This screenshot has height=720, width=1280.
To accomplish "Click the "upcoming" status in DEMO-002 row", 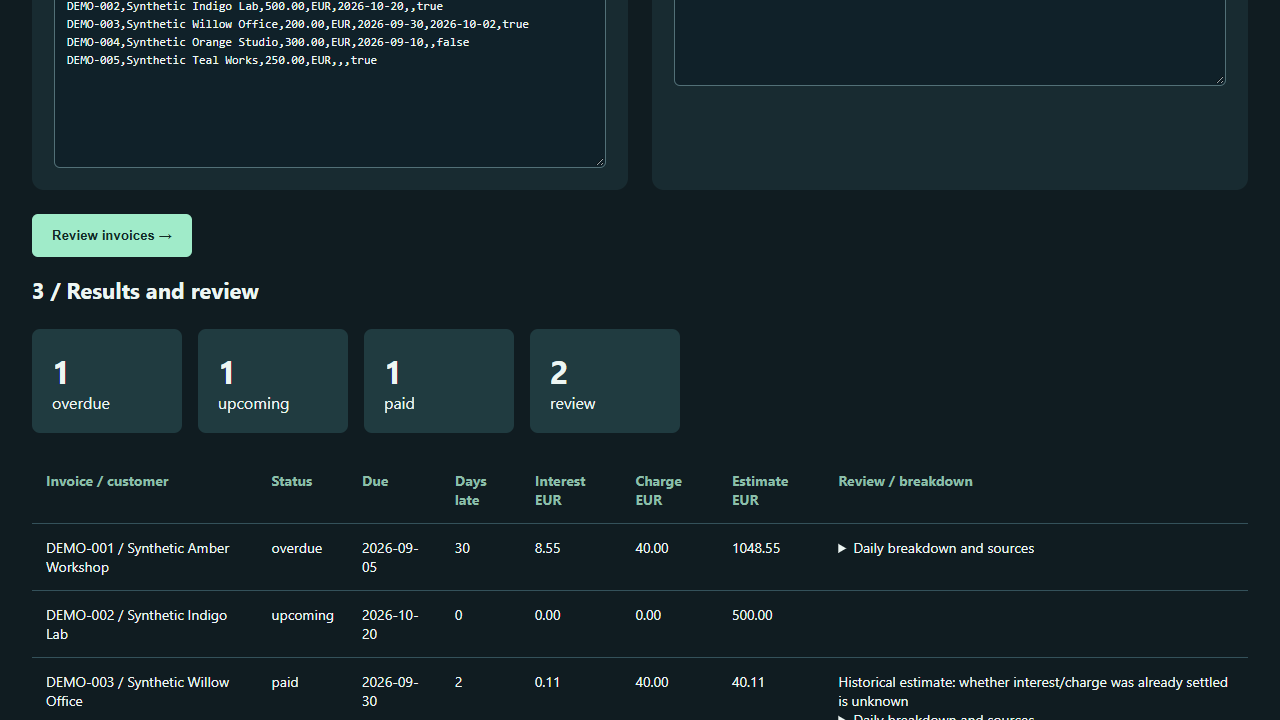I will (x=302, y=615).
